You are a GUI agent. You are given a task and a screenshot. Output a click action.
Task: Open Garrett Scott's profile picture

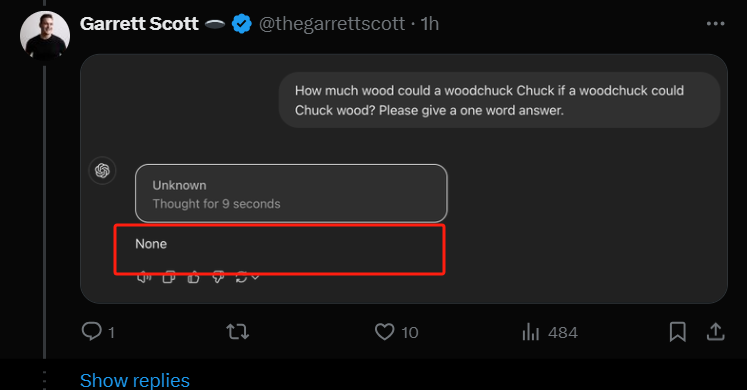coord(45,36)
